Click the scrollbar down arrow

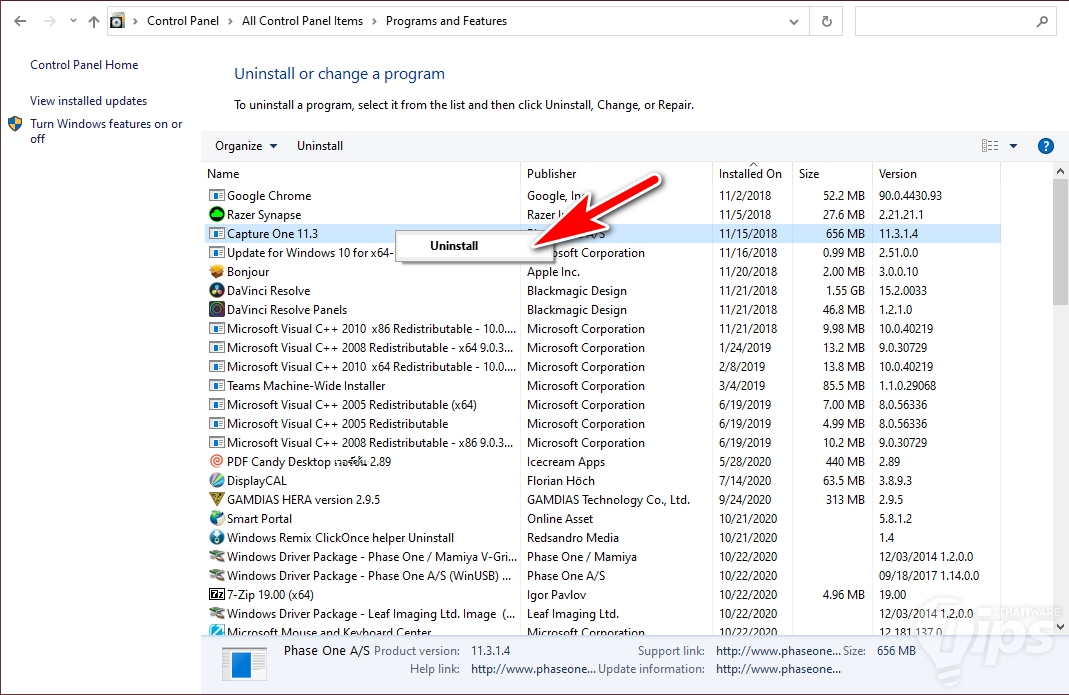(1059, 626)
